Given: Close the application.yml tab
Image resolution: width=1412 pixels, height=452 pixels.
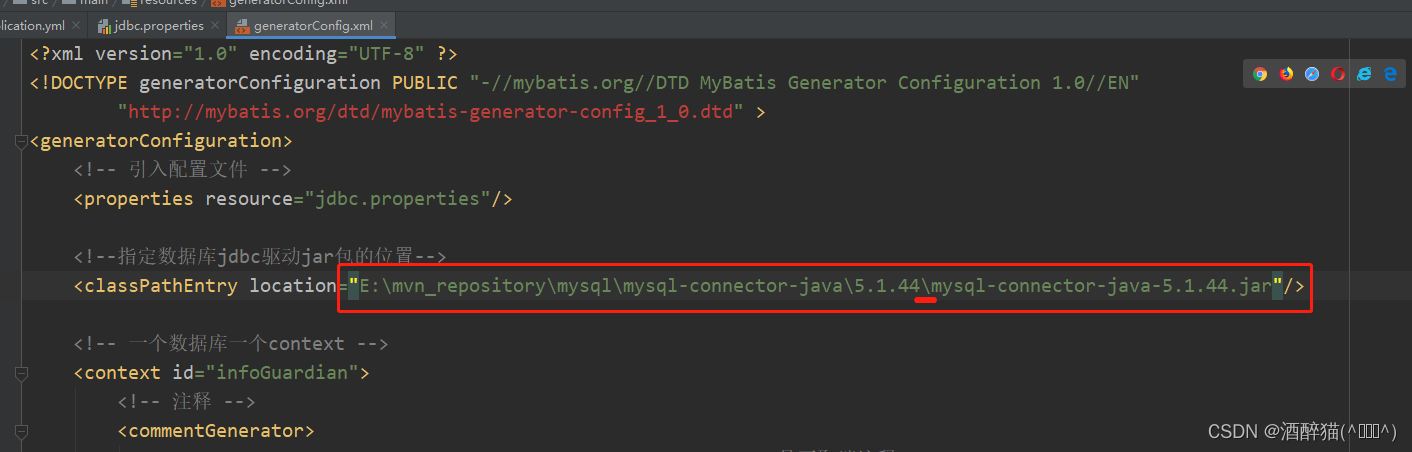Looking at the screenshot, I should [x=75, y=26].
